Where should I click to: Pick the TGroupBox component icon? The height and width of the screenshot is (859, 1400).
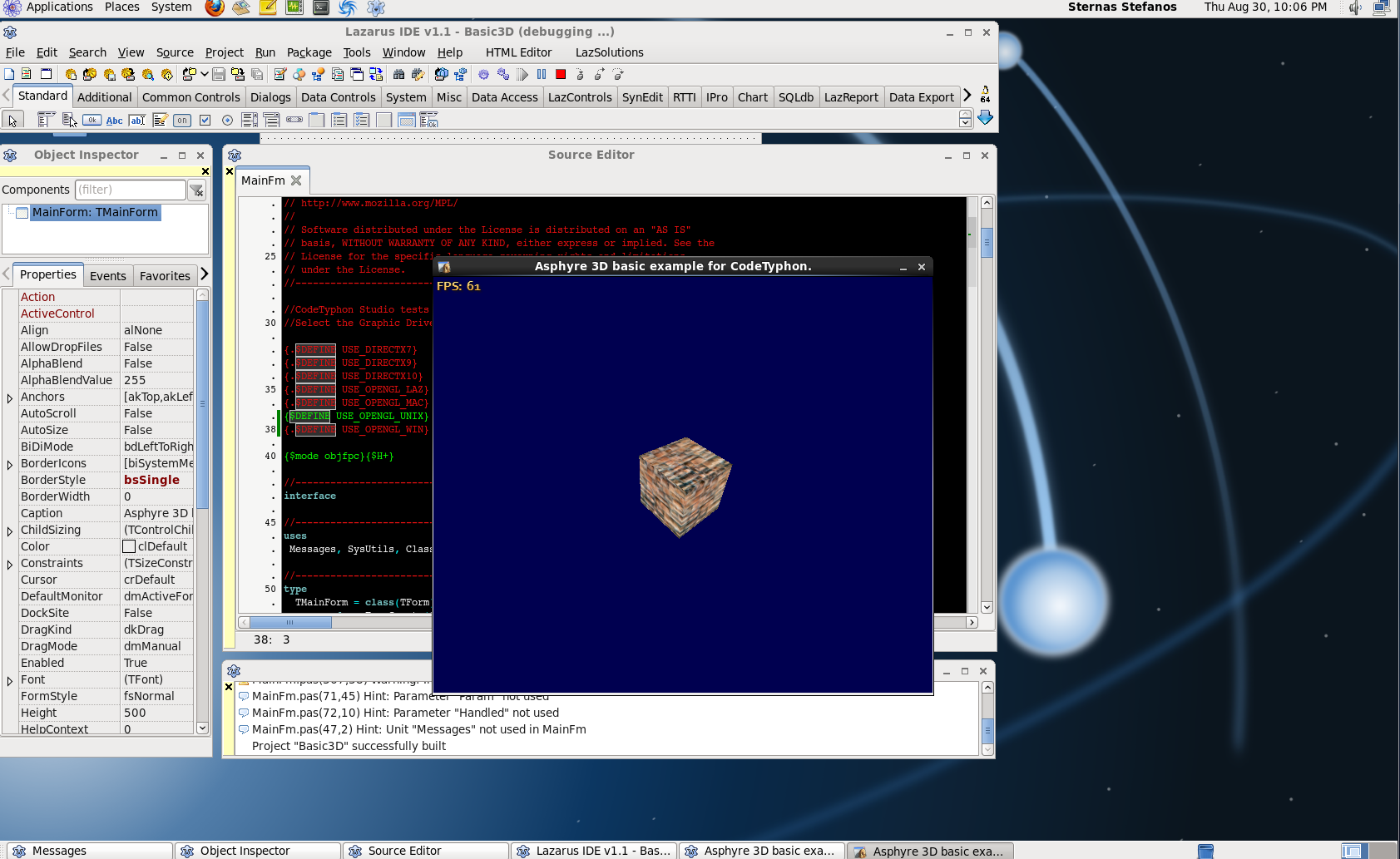(317, 120)
